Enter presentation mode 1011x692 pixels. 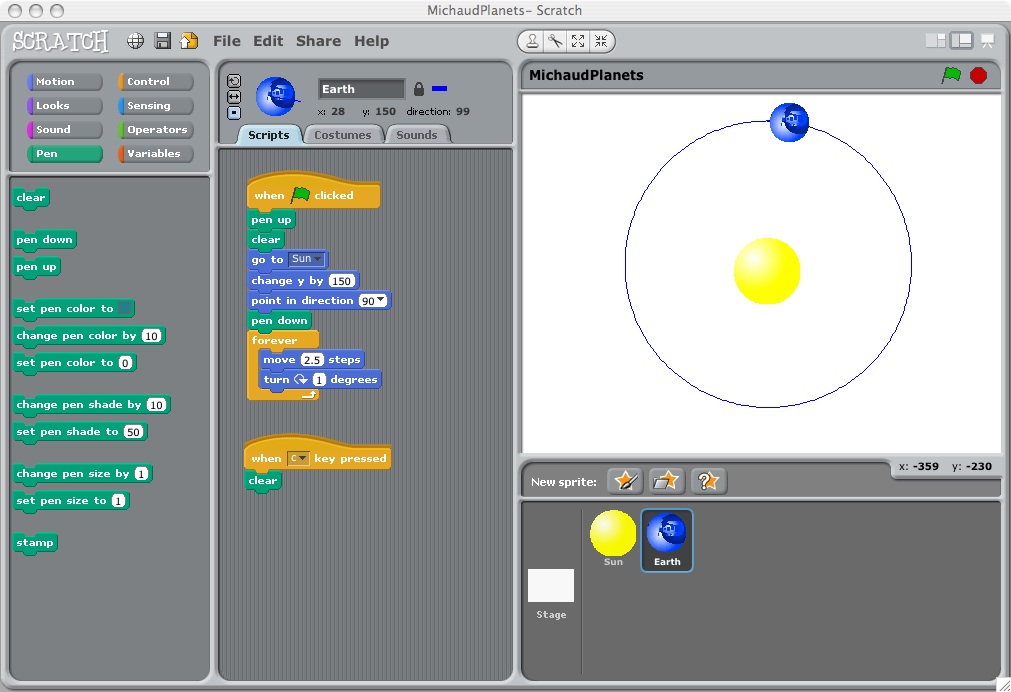[x=987, y=41]
